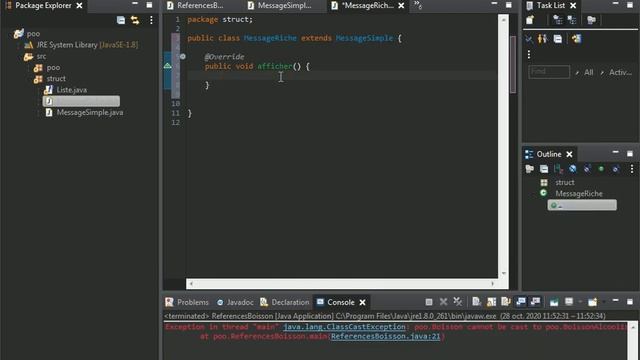
Task: Hide completed tasks in Task List
Action: pyautogui.click(x=529, y=39)
